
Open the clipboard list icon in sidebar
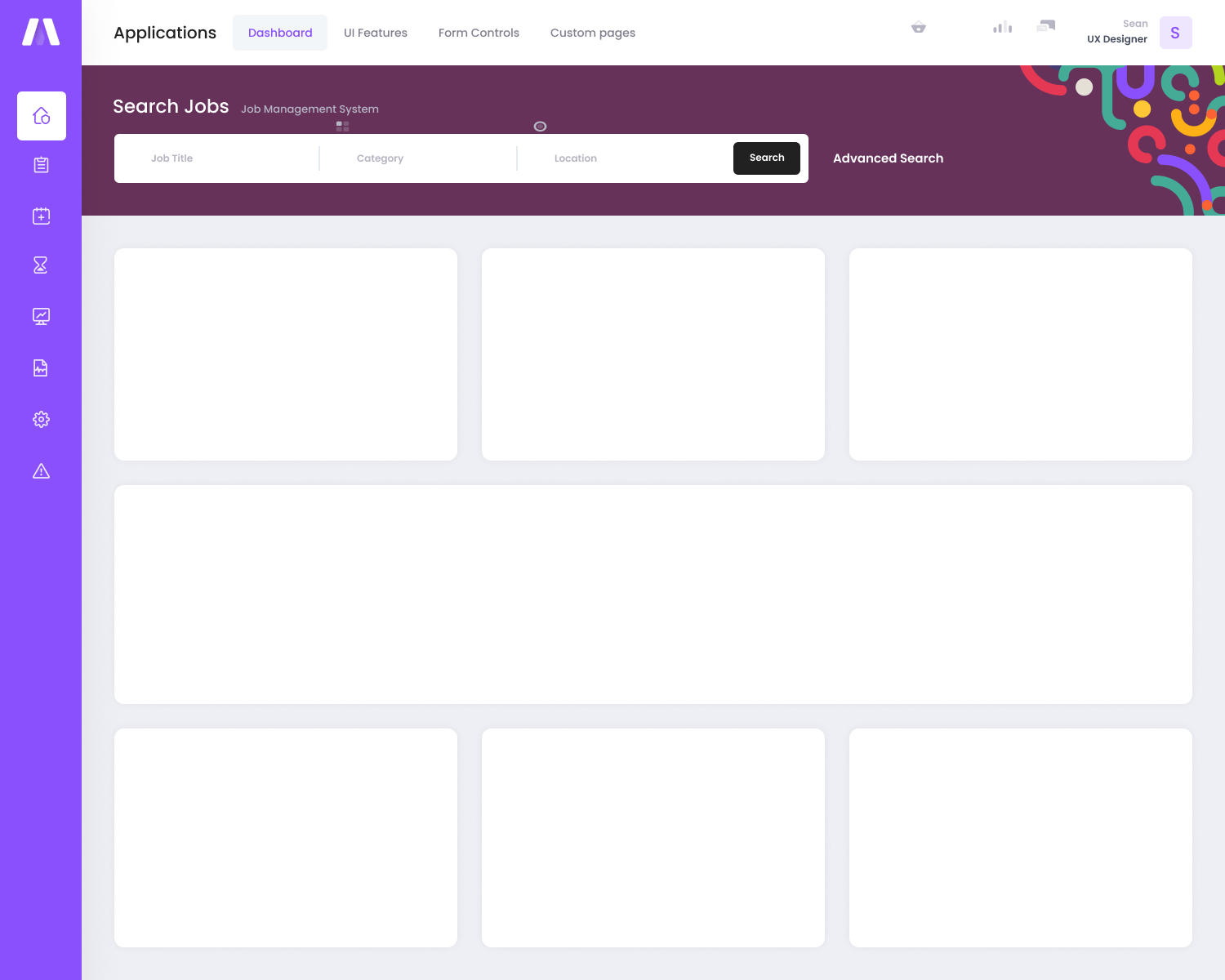41,165
